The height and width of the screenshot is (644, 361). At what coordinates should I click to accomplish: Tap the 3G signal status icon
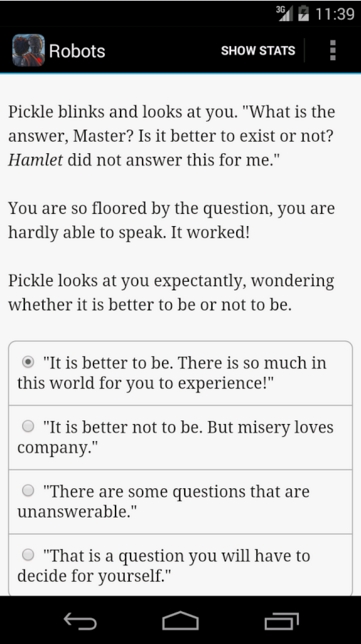click(284, 14)
